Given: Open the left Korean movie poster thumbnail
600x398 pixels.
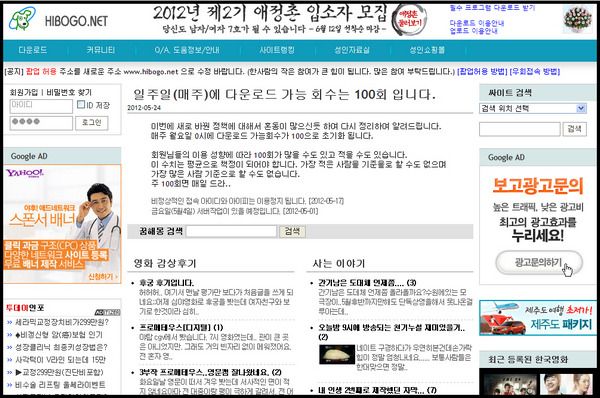Looking at the screenshot, I should pyautogui.click(x=509, y=384).
